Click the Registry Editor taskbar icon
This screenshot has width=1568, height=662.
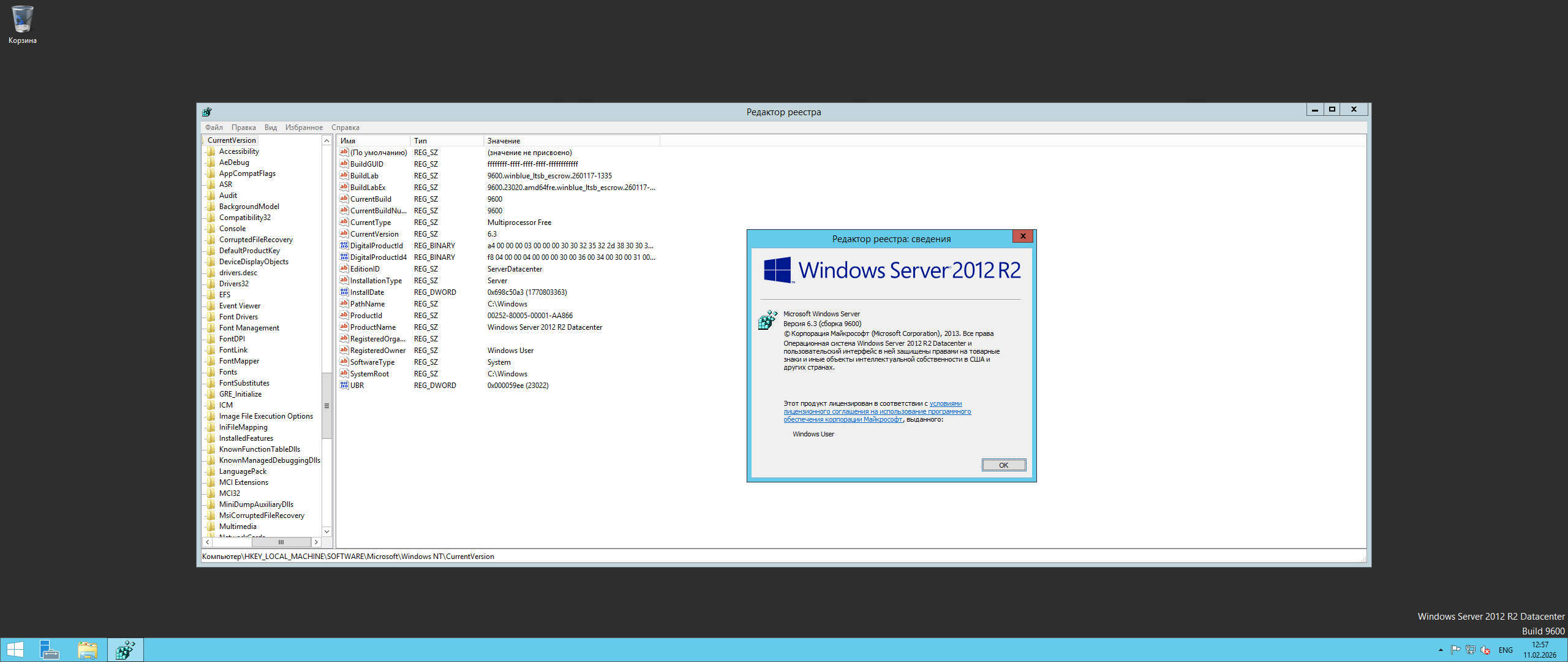coord(126,650)
